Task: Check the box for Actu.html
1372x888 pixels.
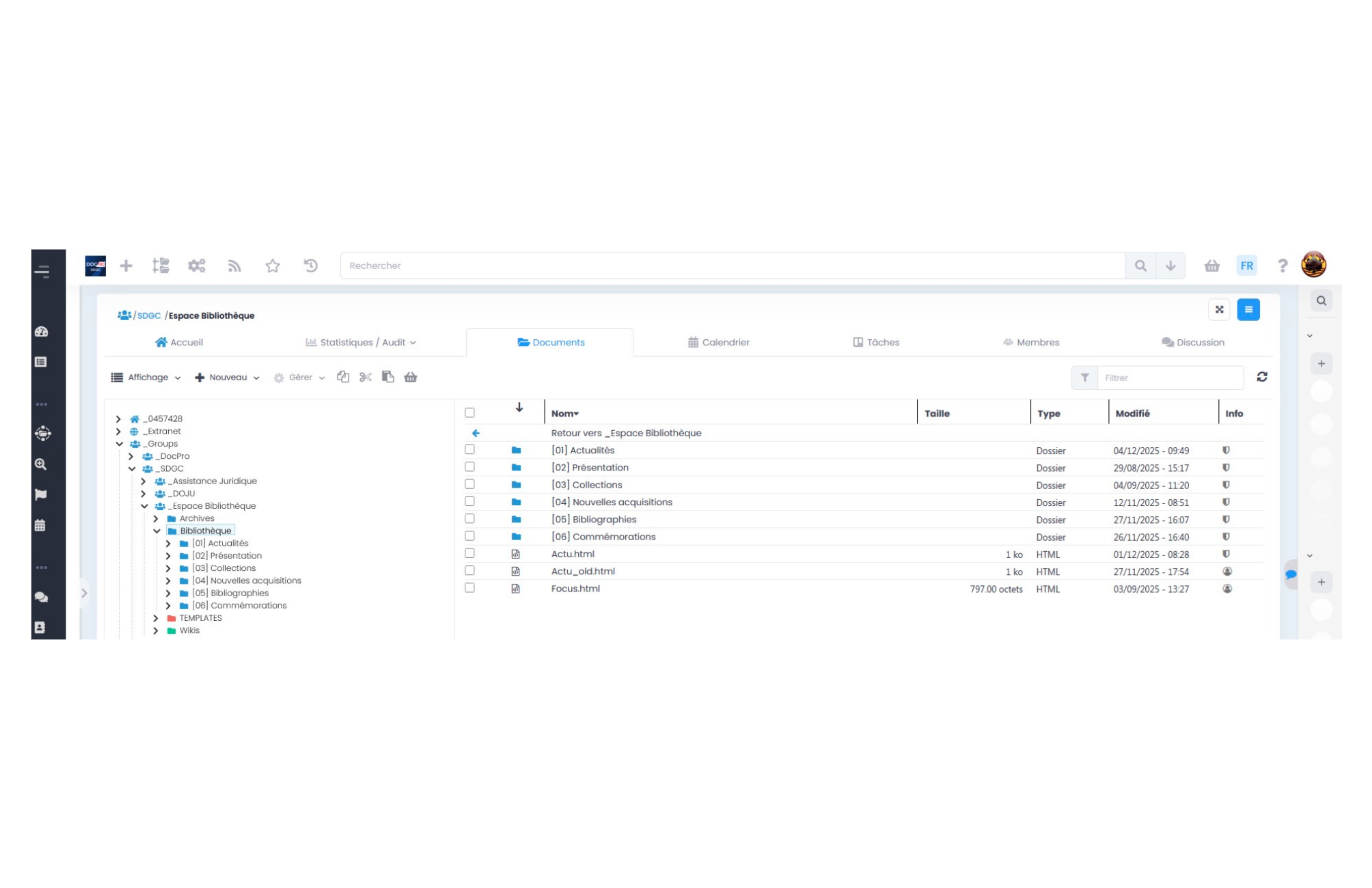Action: point(470,554)
